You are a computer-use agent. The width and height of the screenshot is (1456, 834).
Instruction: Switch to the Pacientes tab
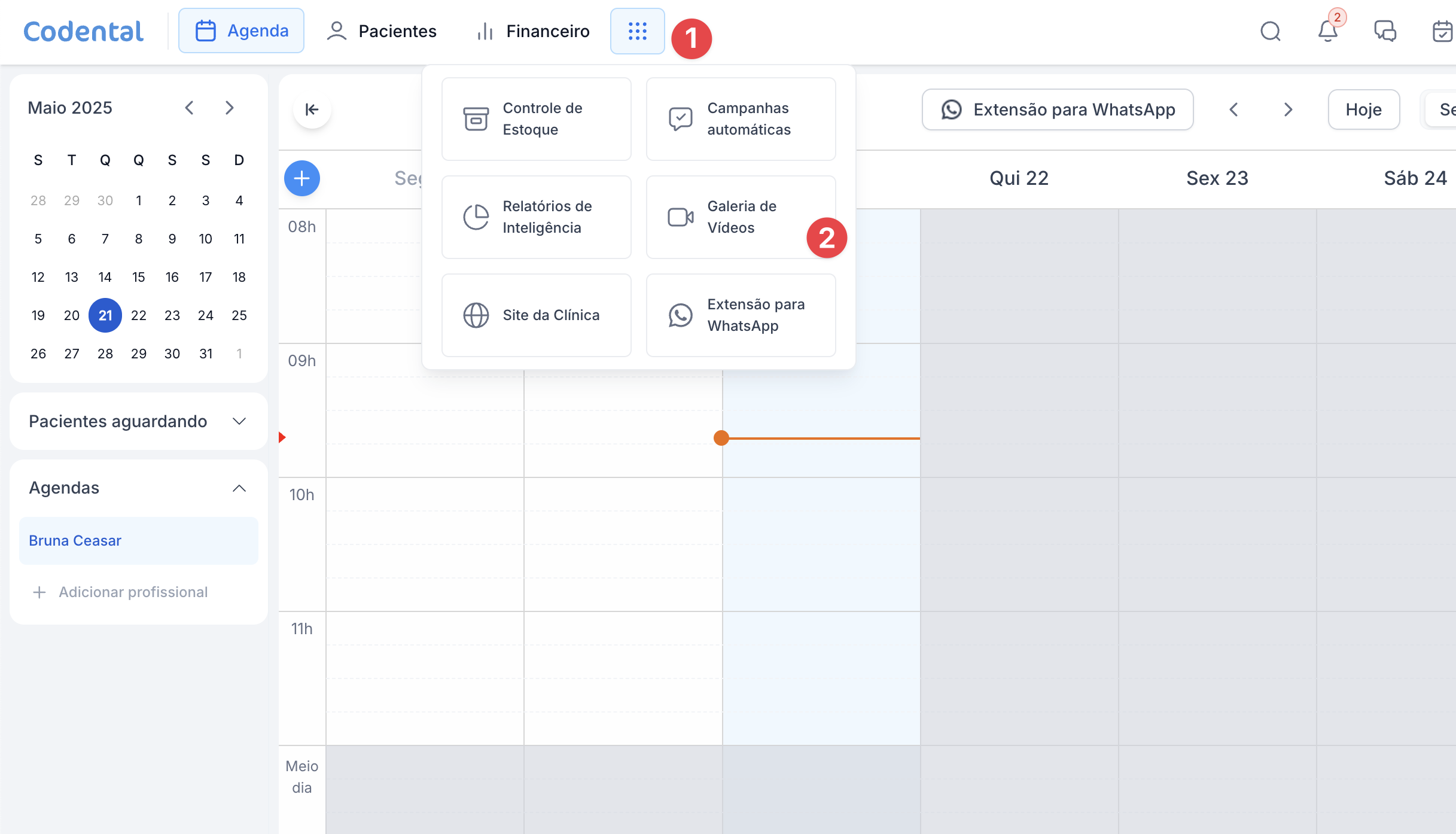(x=382, y=31)
